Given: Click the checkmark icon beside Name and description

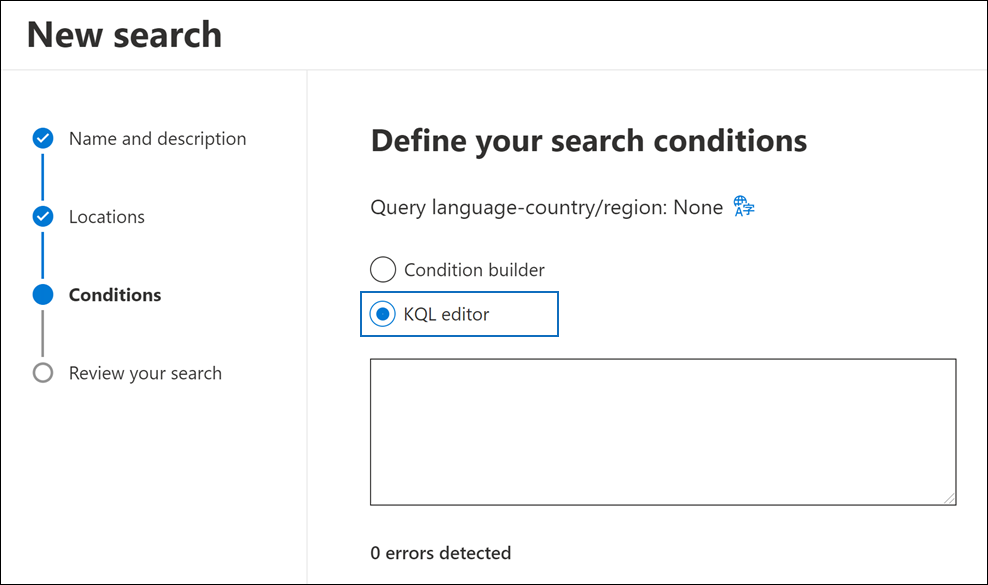Looking at the screenshot, I should point(43,138).
